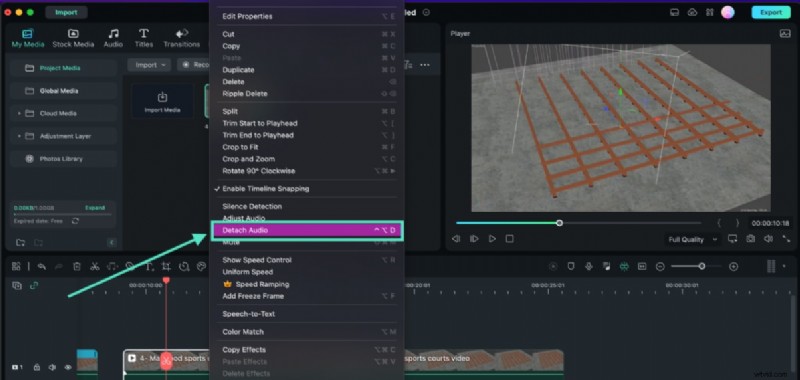
Task: Step back one frame in player
Action: tap(456, 239)
